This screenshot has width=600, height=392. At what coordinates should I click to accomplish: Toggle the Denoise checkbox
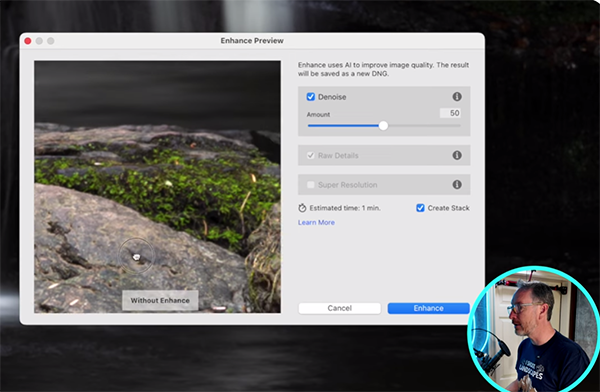click(311, 97)
